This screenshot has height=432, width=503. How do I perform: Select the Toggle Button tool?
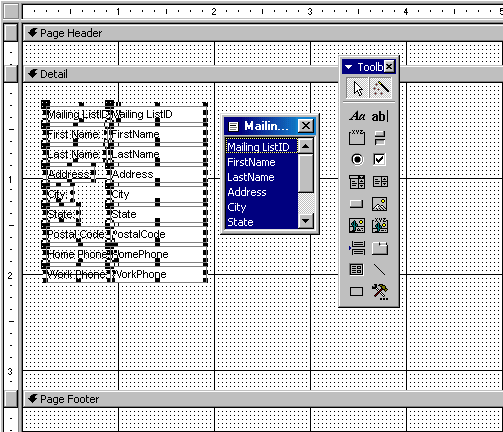(x=380, y=138)
